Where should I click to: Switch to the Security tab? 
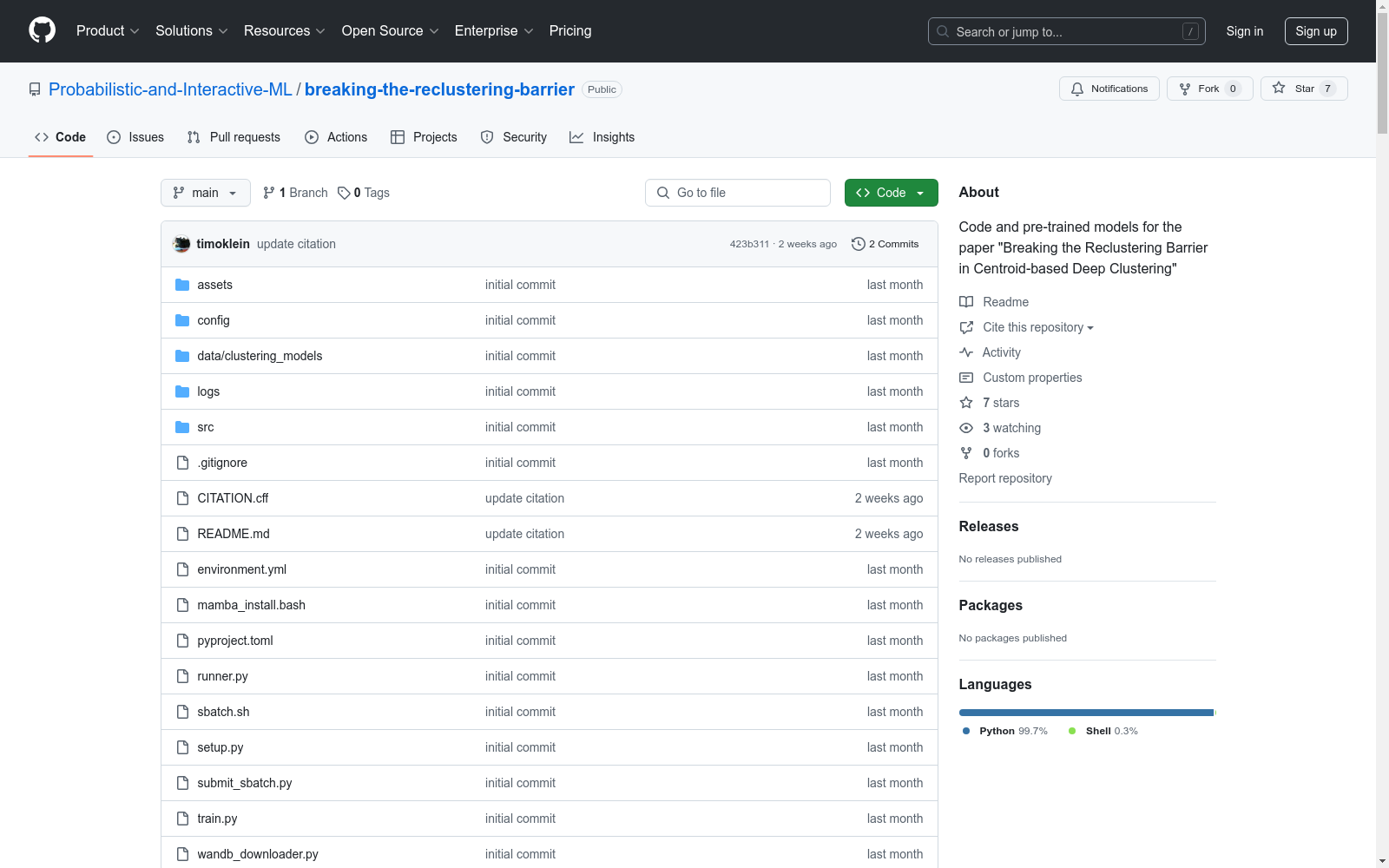coord(514,137)
